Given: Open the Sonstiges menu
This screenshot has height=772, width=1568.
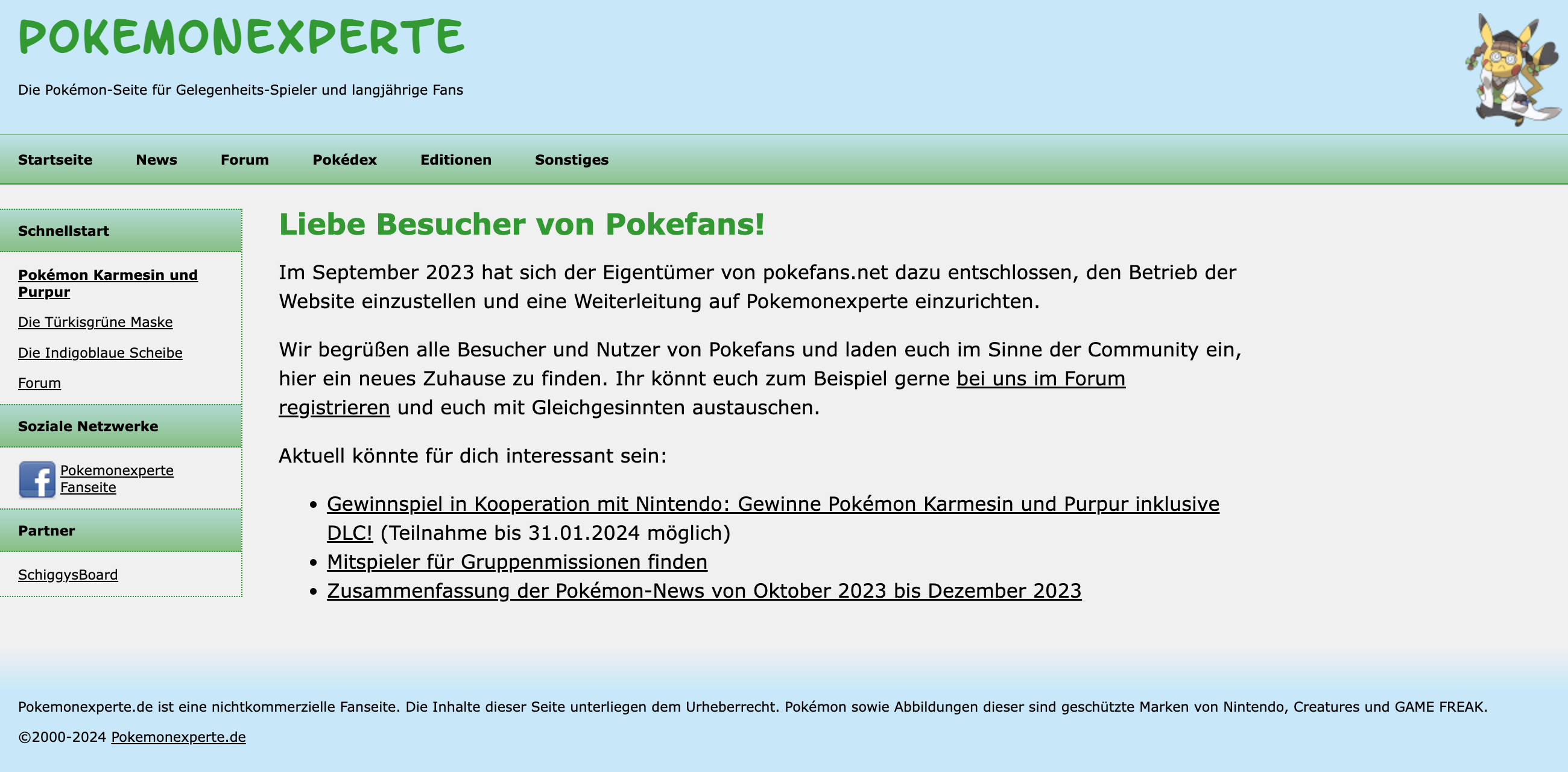Looking at the screenshot, I should click(572, 159).
